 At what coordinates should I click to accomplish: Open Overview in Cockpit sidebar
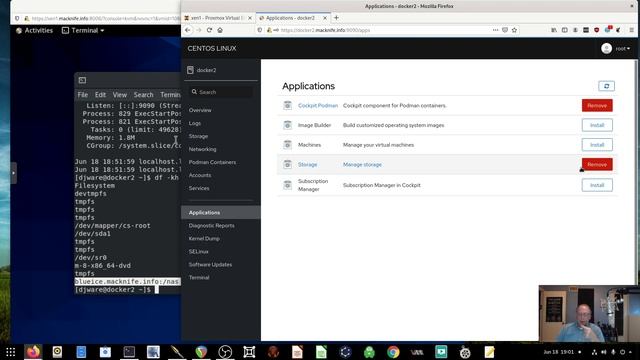coord(200,110)
